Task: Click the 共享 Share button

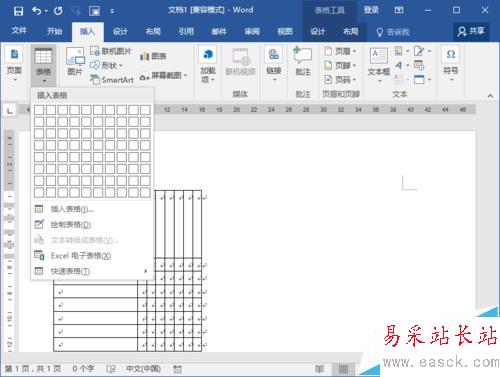Action: click(471, 31)
